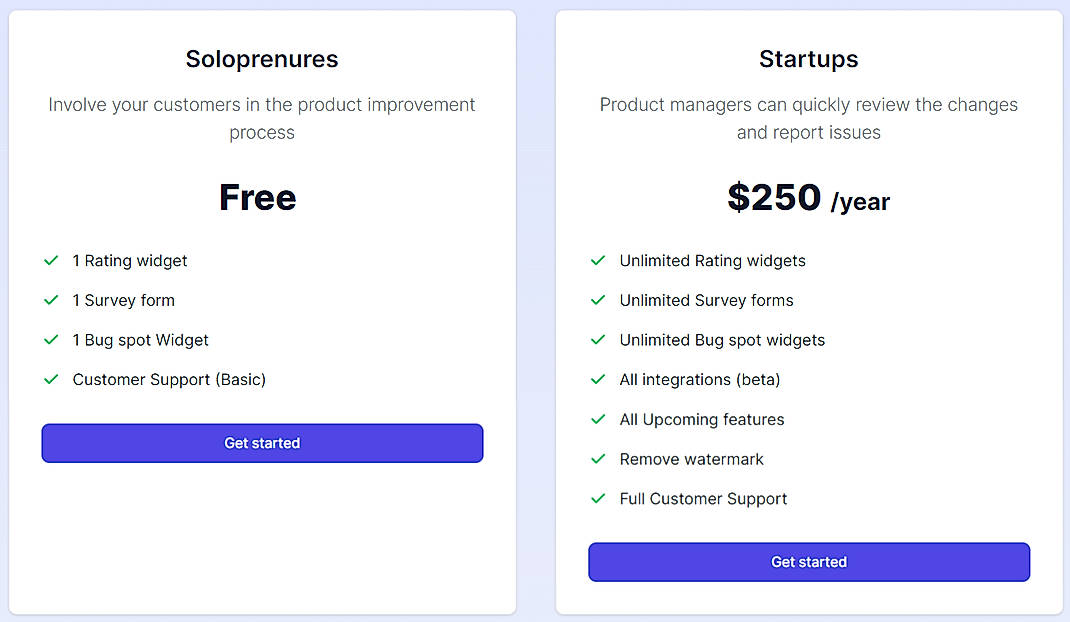Click checkmark beside Unlimited Rating widgets
The image size is (1070, 622).
tap(598, 261)
